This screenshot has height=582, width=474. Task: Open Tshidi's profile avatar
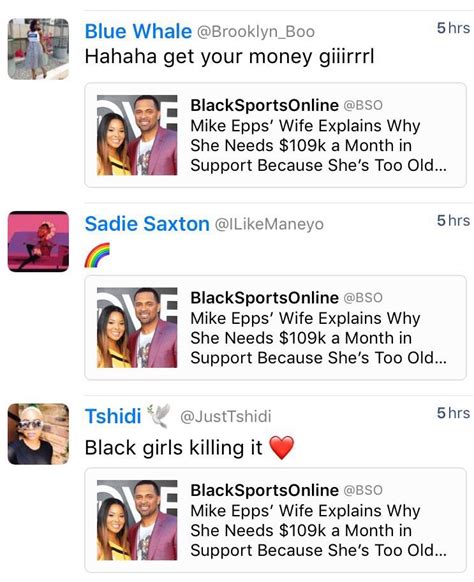[38, 434]
